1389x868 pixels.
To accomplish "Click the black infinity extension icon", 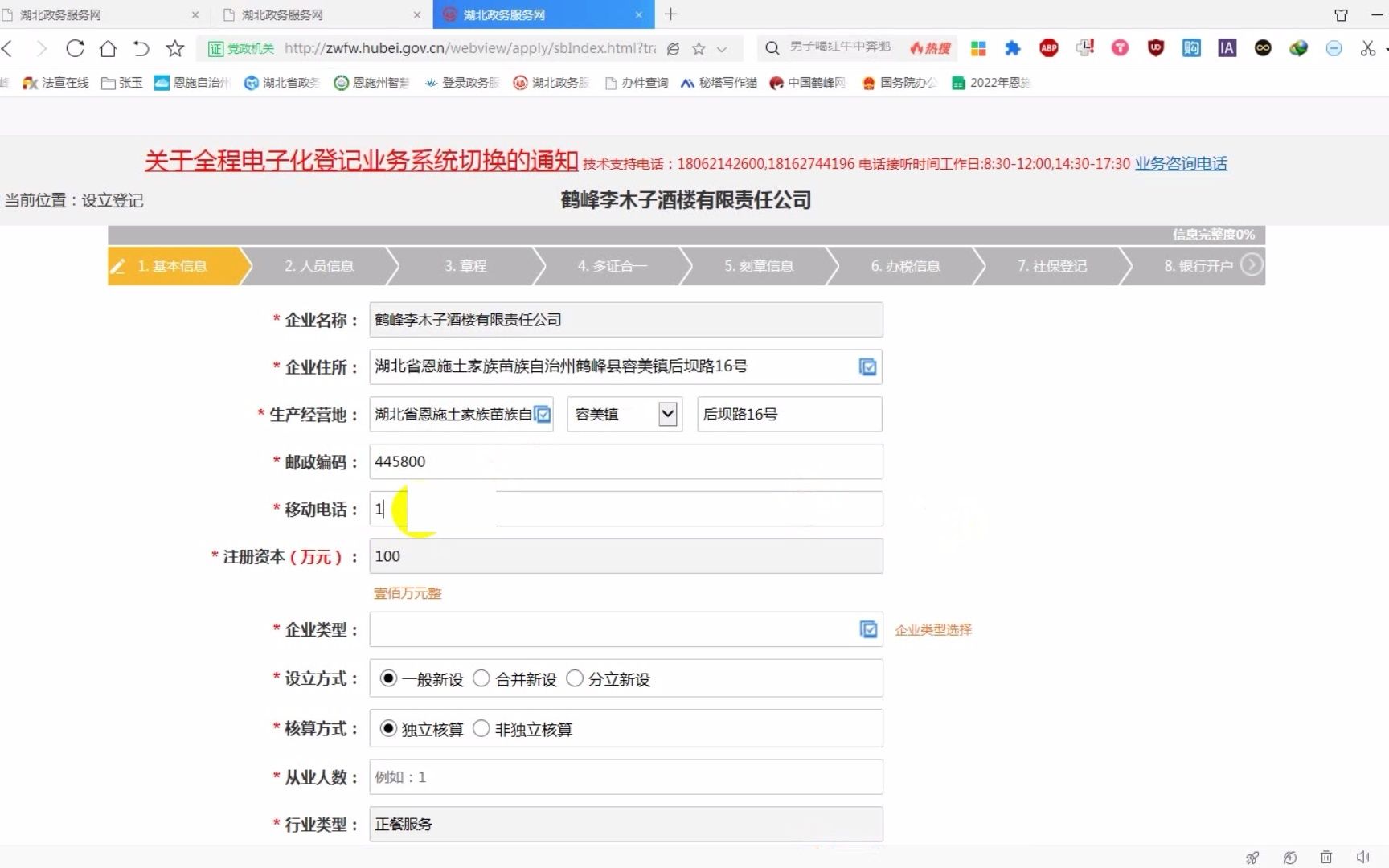I will [1263, 48].
